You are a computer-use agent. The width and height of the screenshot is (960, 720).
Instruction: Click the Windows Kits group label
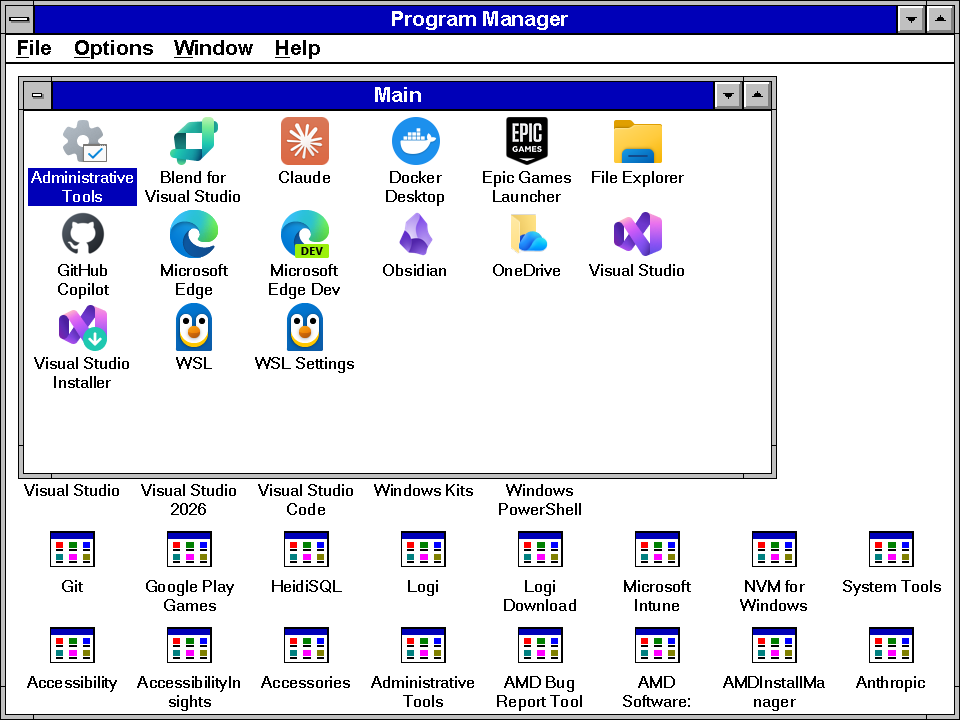click(x=423, y=490)
